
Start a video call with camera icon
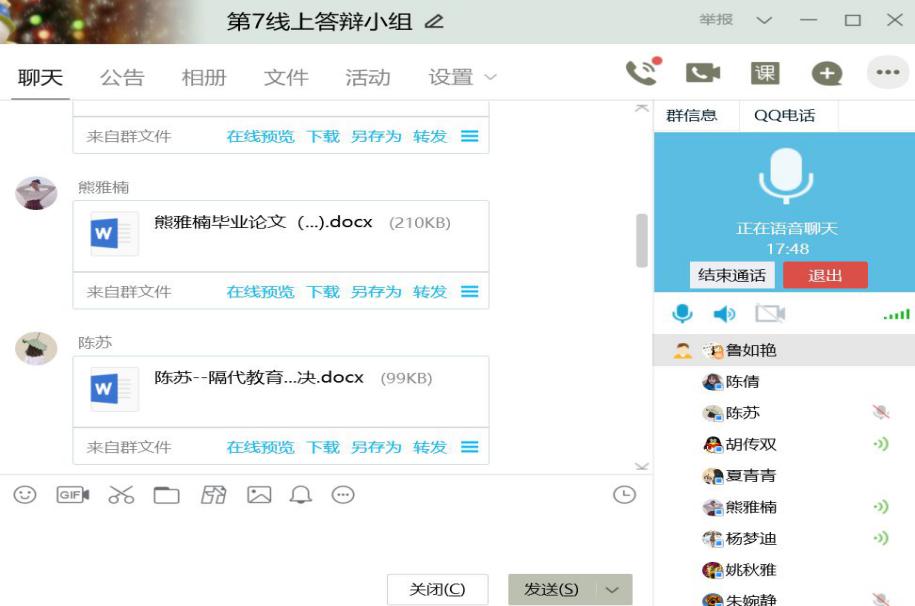(x=702, y=73)
